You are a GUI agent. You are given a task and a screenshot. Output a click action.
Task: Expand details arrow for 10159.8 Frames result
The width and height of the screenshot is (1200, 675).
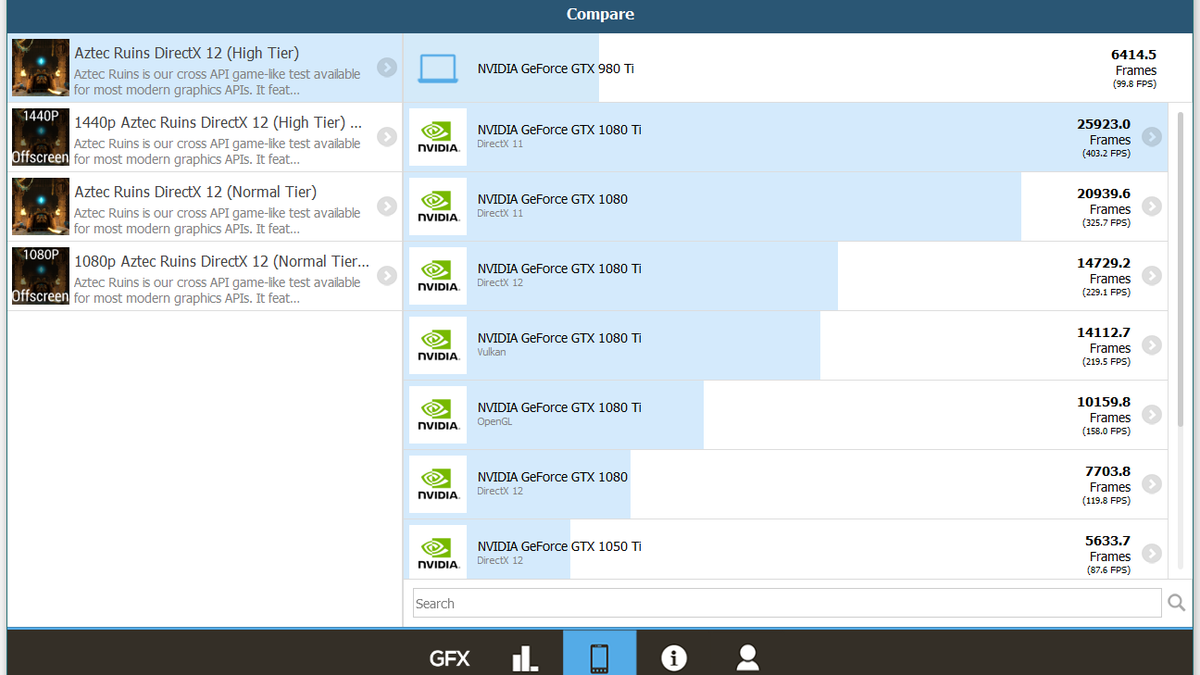pos(1152,415)
